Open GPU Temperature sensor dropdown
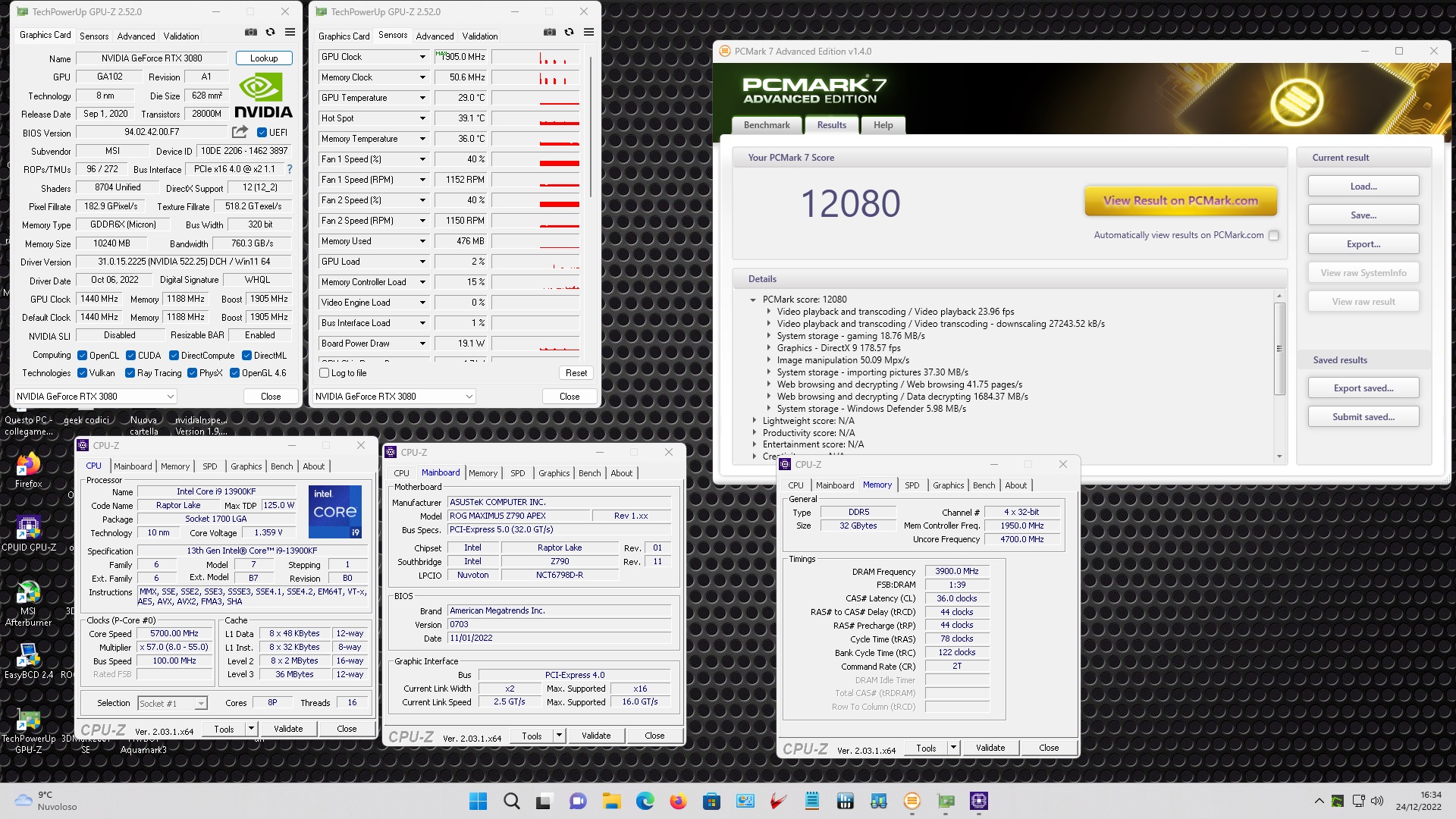The width and height of the screenshot is (1456, 819). point(422,98)
